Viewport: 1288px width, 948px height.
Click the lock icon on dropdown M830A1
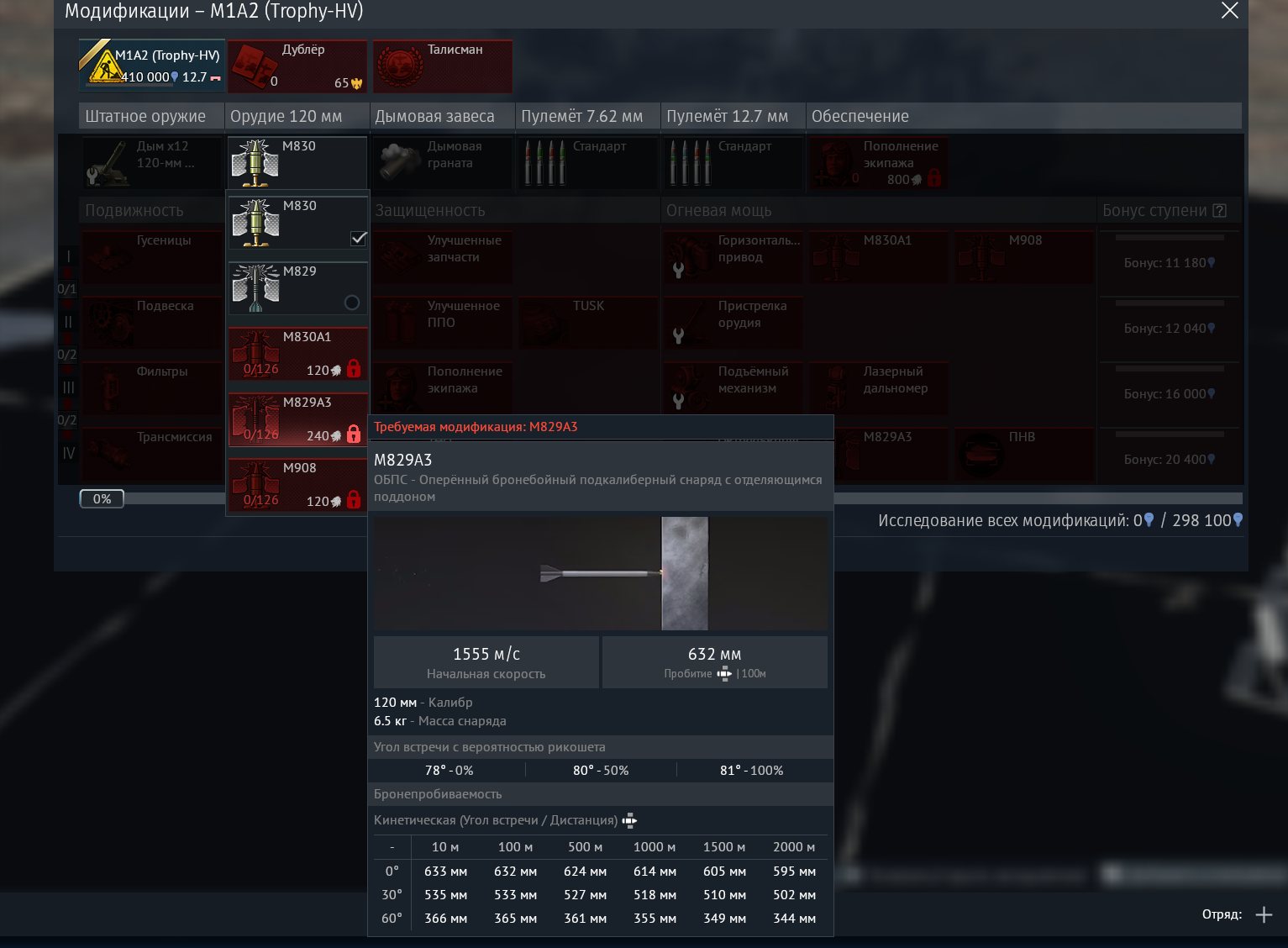tap(354, 368)
